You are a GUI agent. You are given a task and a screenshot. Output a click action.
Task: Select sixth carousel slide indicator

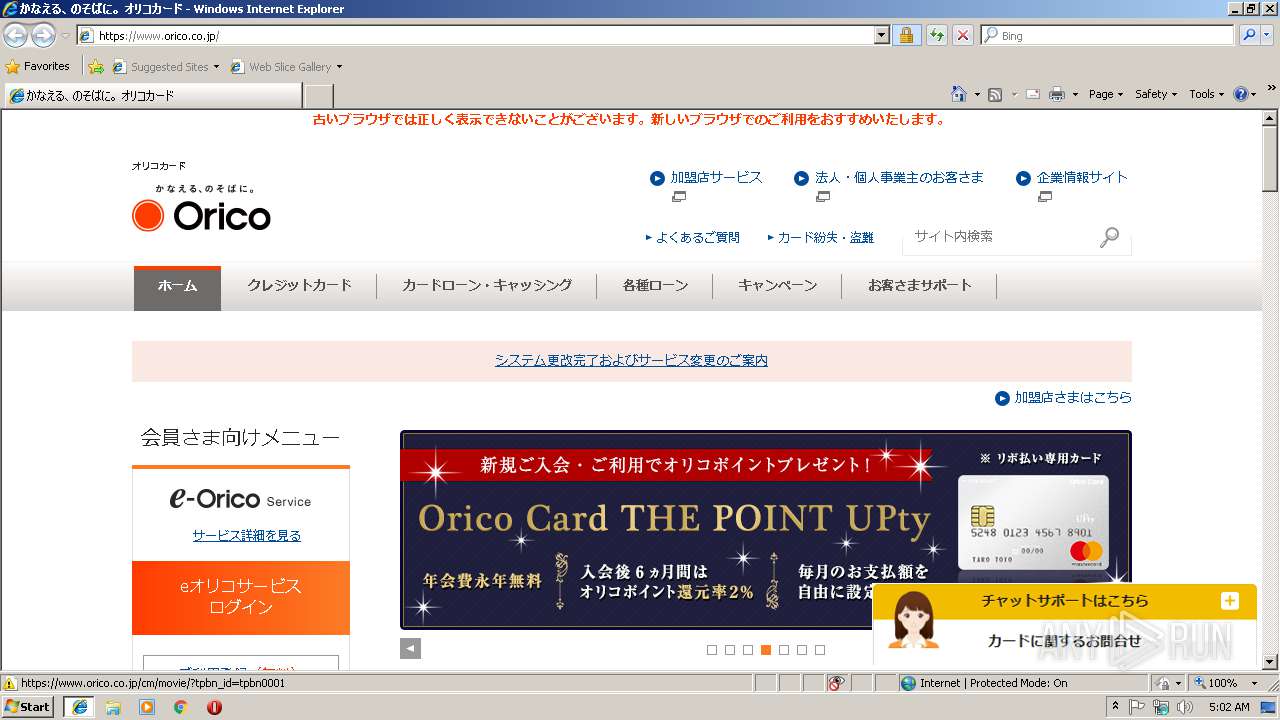click(802, 650)
